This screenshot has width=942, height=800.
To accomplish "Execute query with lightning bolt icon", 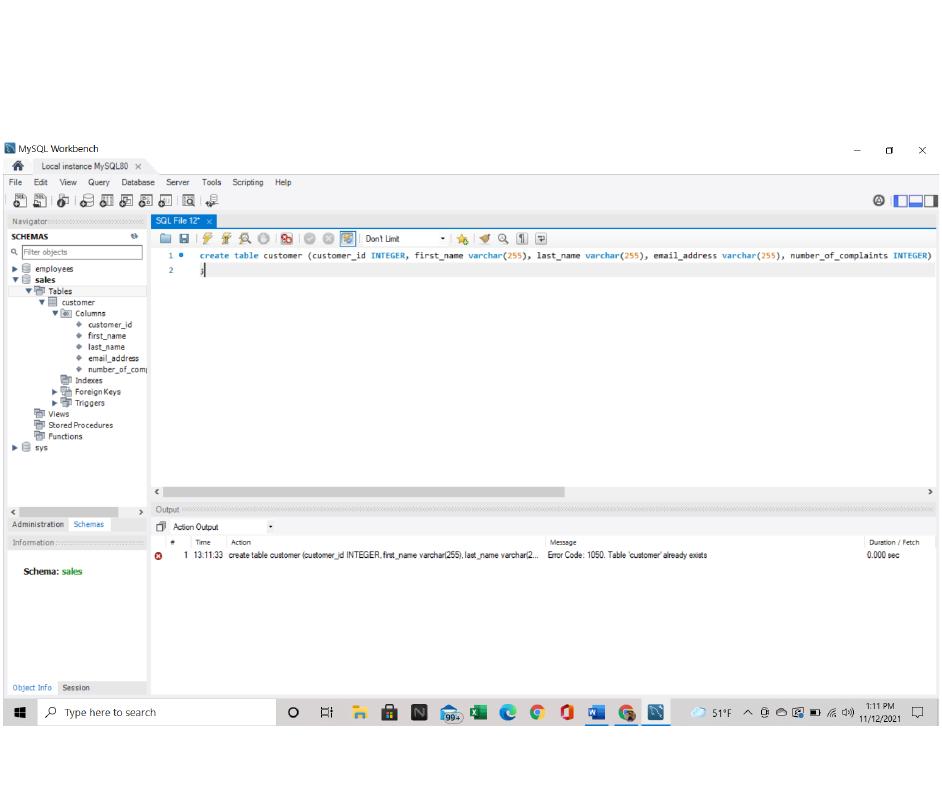I will pos(207,239).
